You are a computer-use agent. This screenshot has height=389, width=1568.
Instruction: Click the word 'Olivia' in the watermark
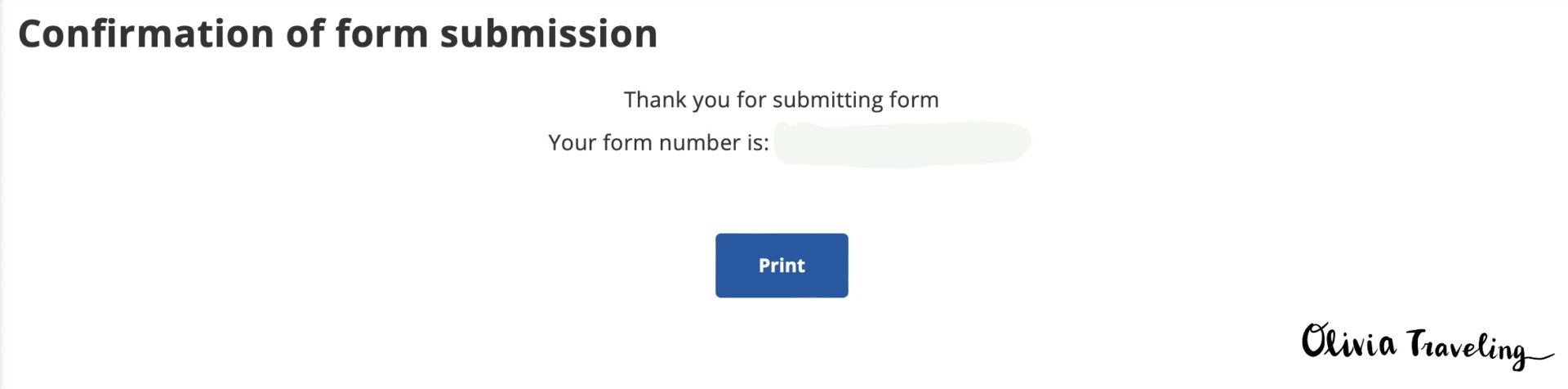click(1348, 342)
